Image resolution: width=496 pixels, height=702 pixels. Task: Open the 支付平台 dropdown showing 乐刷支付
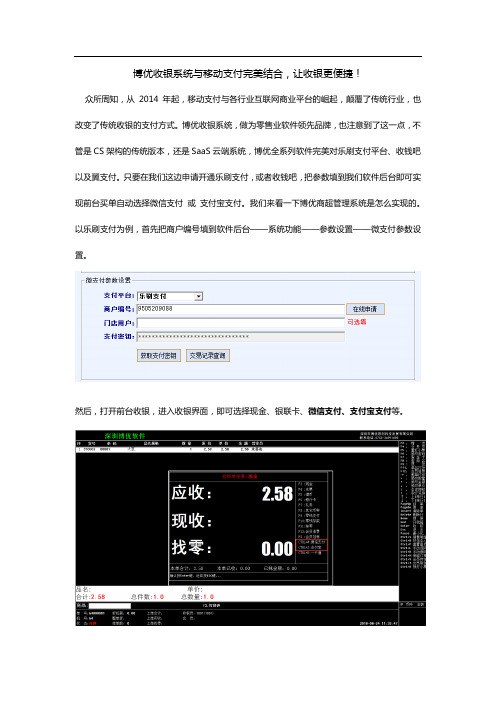[x=170, y=296]
